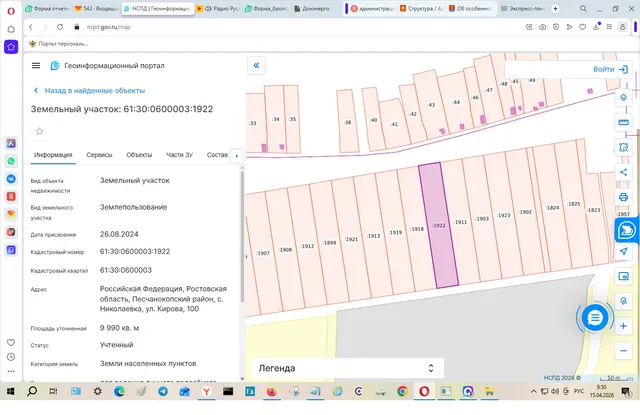This screenshot has width=640, height=415.
Task: Select the ruler measurement tool
Action: click(623, 122)
